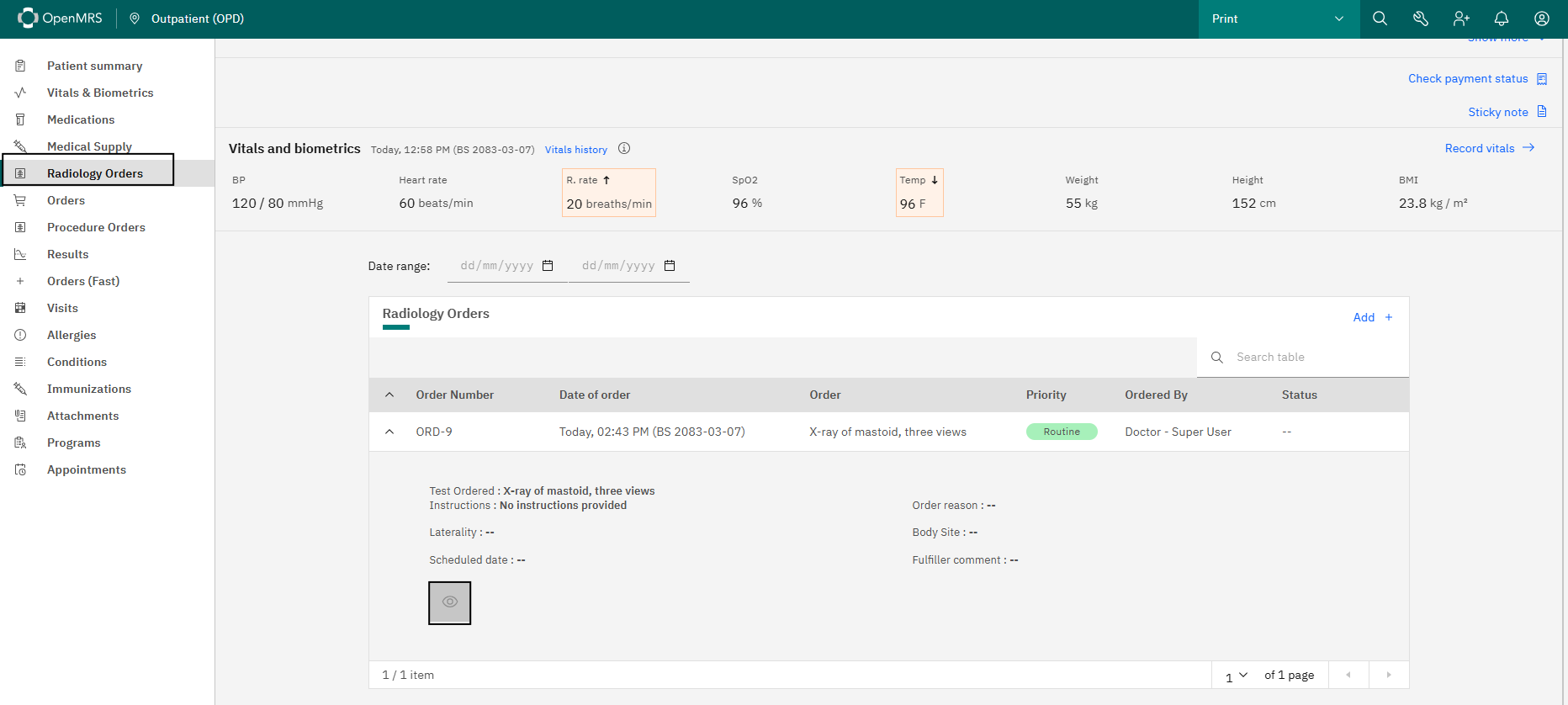Open the start date calendar icon
Screen dimensions: 1568x705
pyautogui.click(x=548, y=266)
